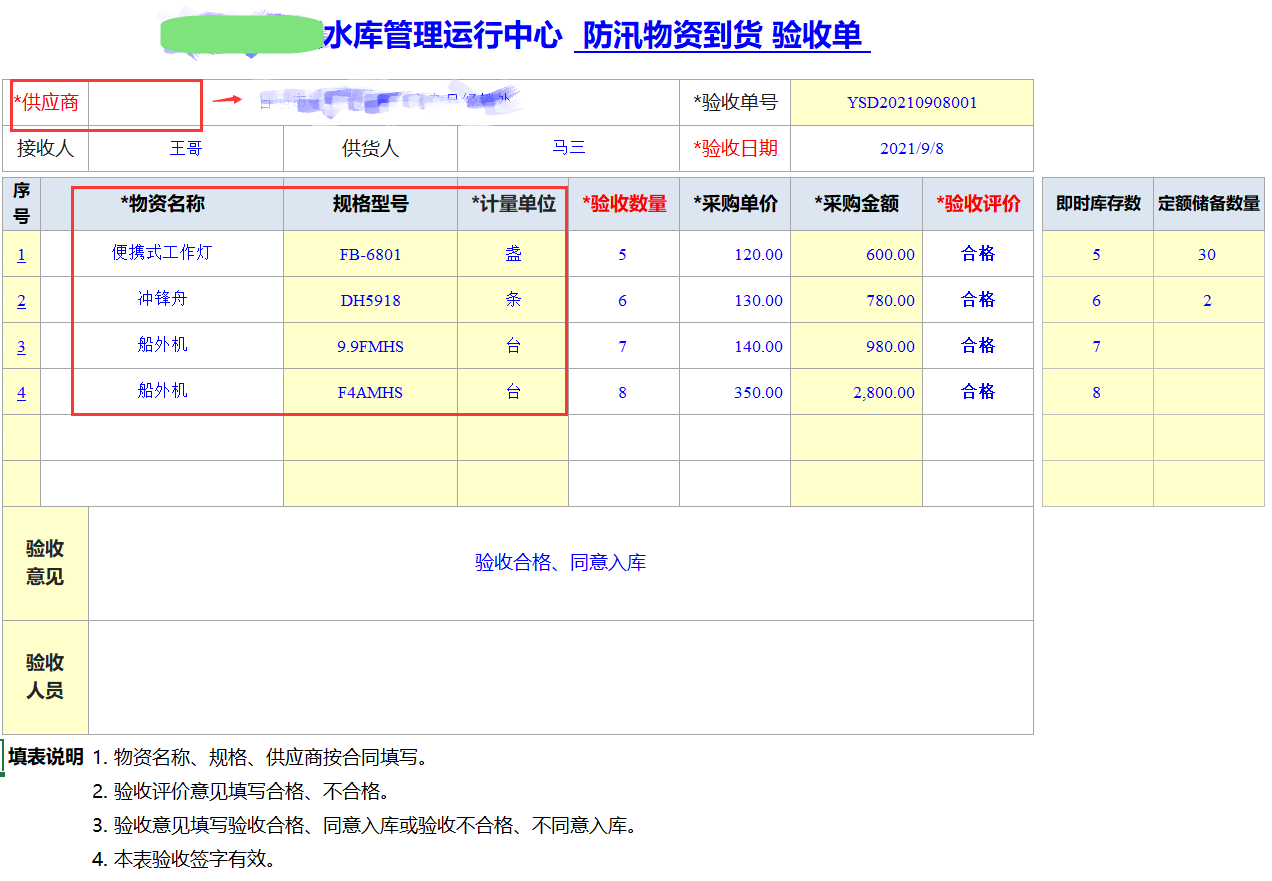Select row number 1 hyperlink
This screenshot has width=1272, height=881.
pos(21,254)
